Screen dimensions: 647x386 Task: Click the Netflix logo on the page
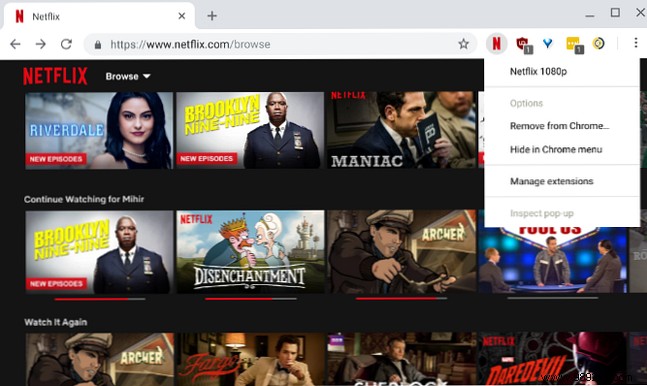[55, 76]
